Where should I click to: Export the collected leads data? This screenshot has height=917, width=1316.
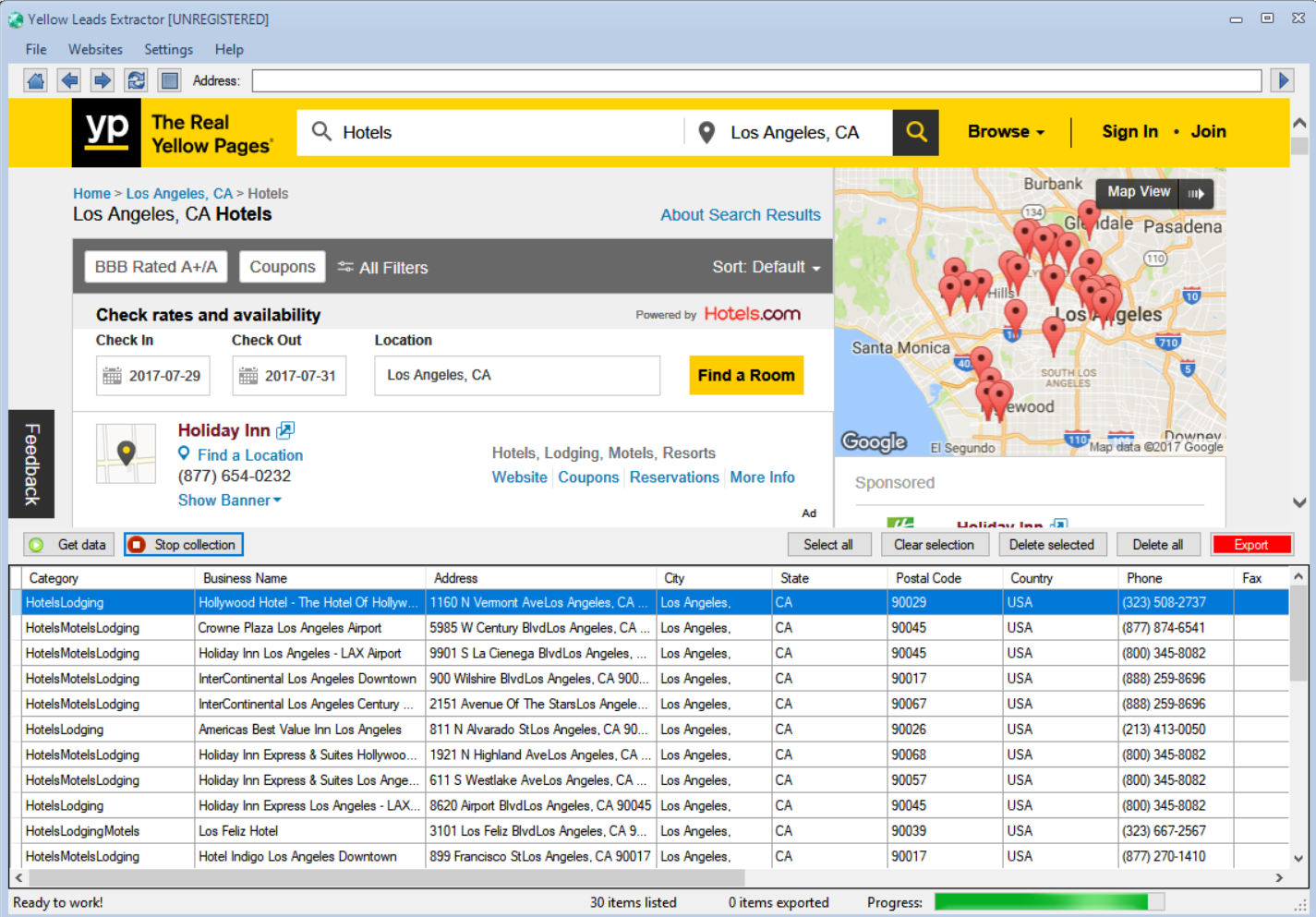click(1251, 544)
